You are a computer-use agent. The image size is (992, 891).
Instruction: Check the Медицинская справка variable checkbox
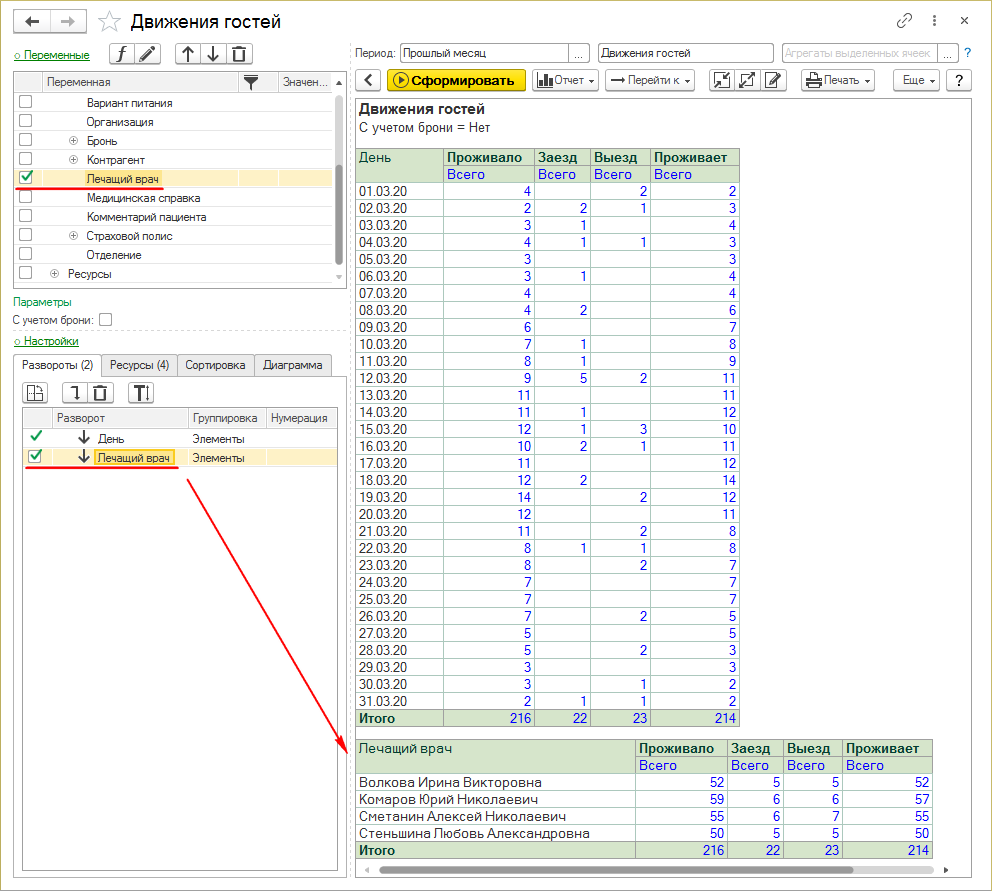click(x=26, y=197)
